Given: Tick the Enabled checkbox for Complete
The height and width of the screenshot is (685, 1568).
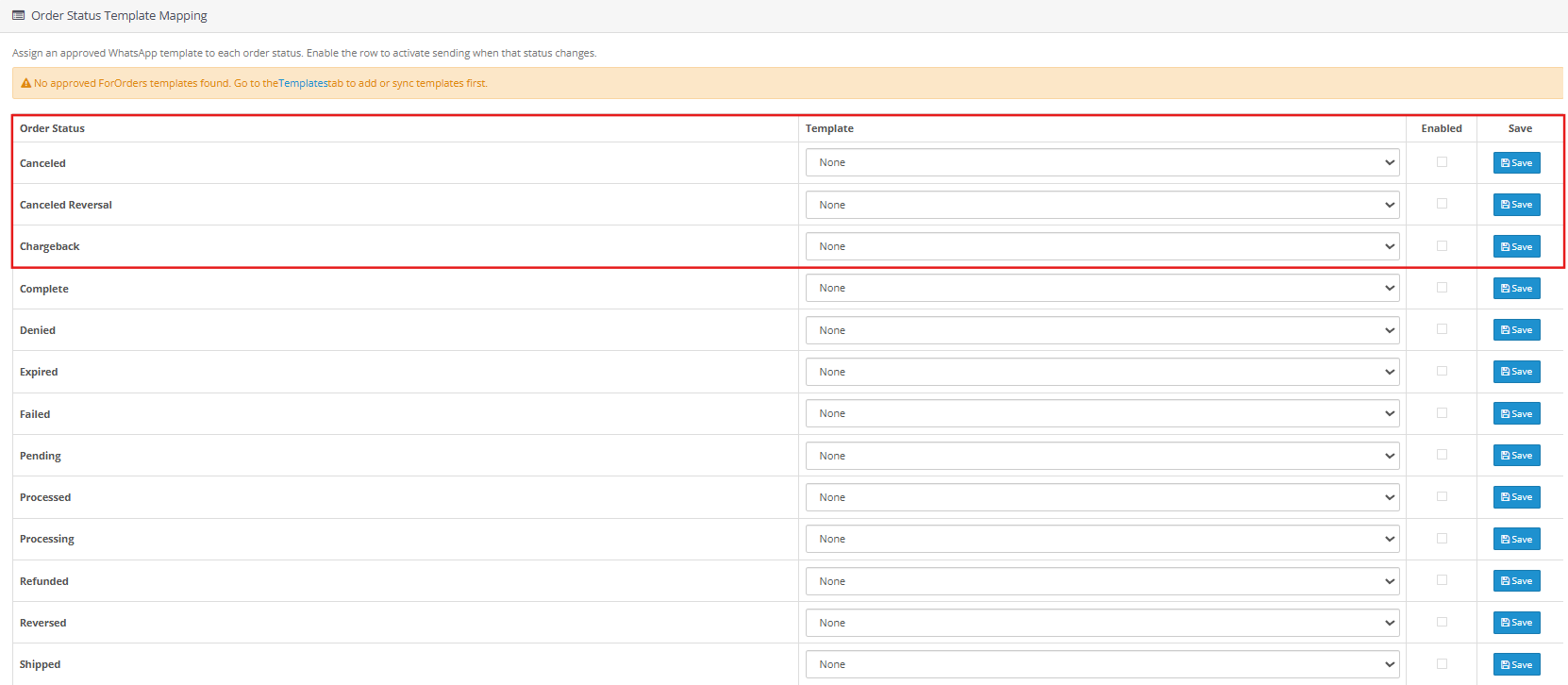Looking at the screenshot, I should (1442, 287).
